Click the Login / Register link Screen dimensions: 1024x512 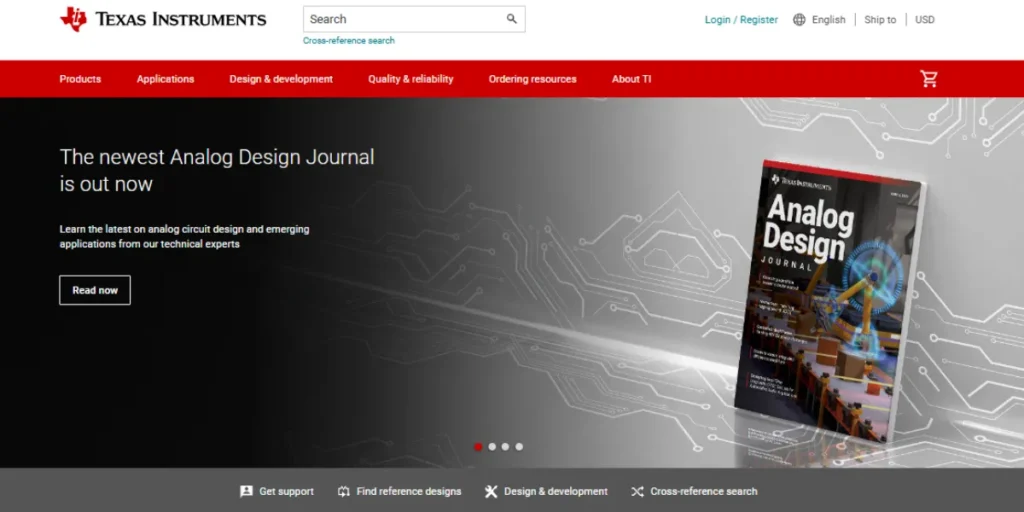pyautogui.click(x=741, y=20)
